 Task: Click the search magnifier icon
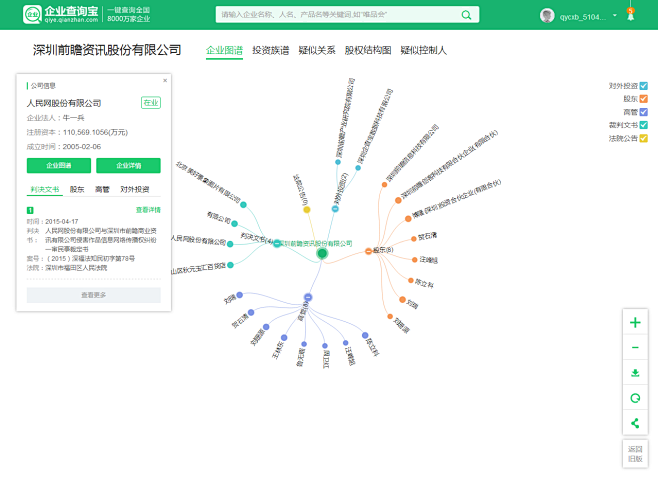(x=466, y=15)
